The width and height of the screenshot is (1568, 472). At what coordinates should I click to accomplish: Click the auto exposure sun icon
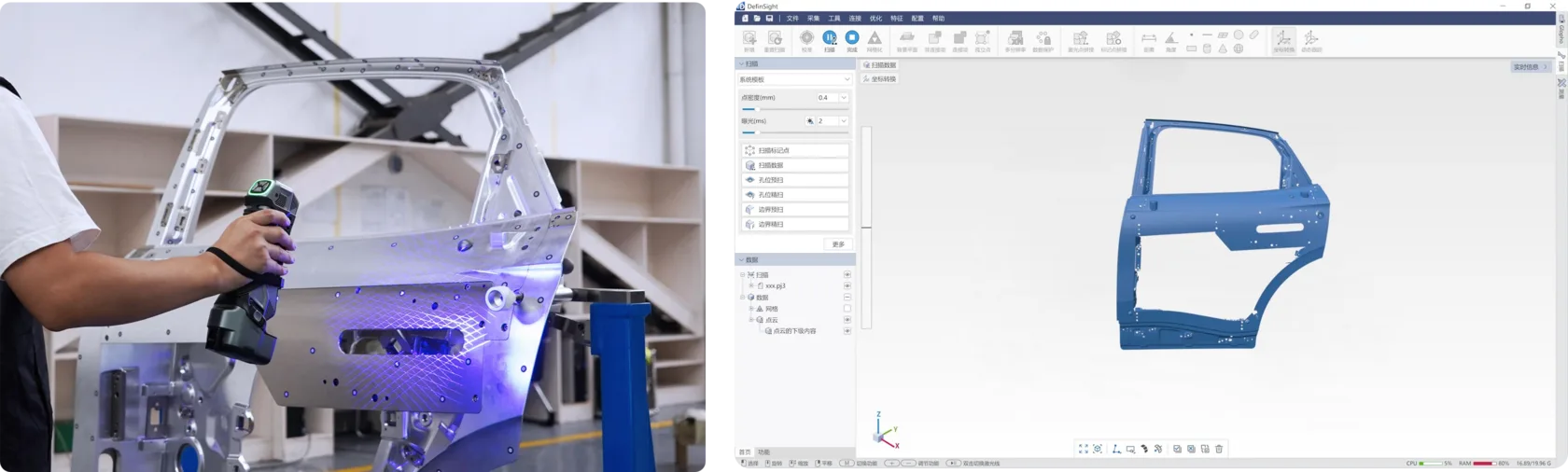point(810,121)
